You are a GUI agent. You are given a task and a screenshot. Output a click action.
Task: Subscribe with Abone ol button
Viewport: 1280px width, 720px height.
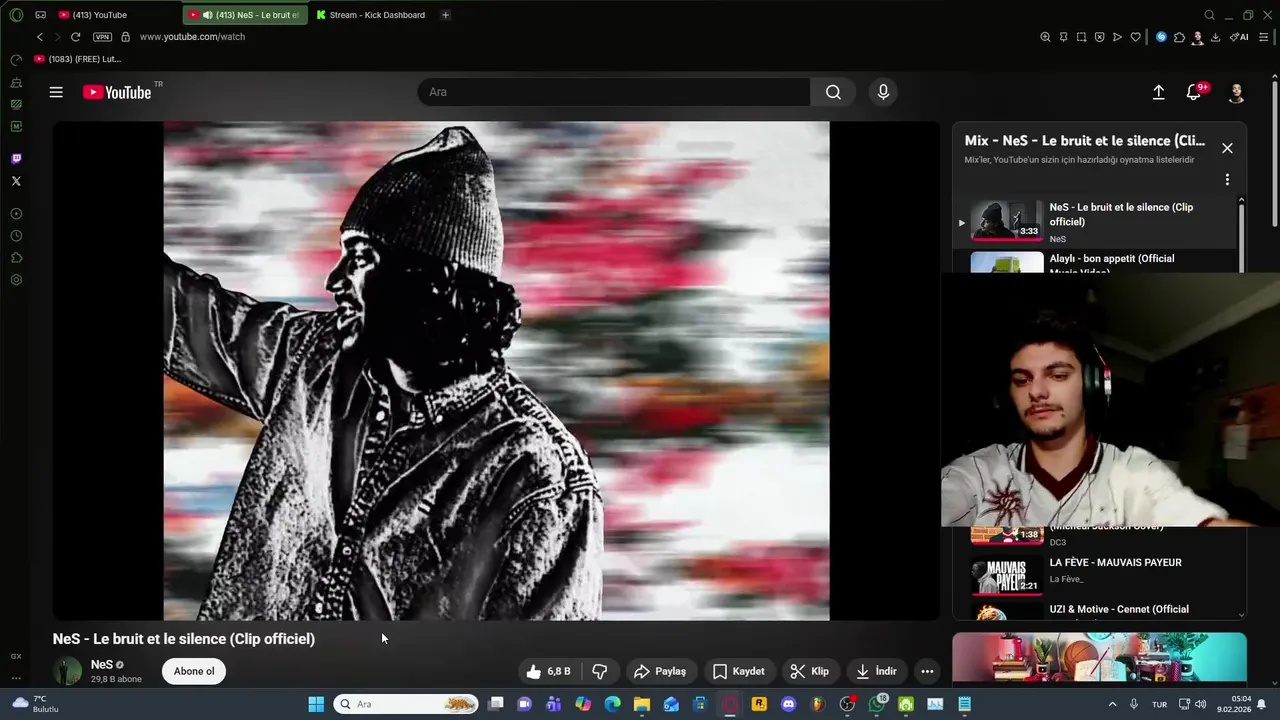(x=194, y=671)
